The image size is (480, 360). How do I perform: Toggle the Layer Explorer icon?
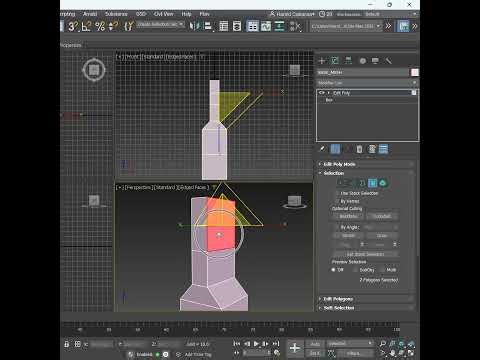[237, 26]
